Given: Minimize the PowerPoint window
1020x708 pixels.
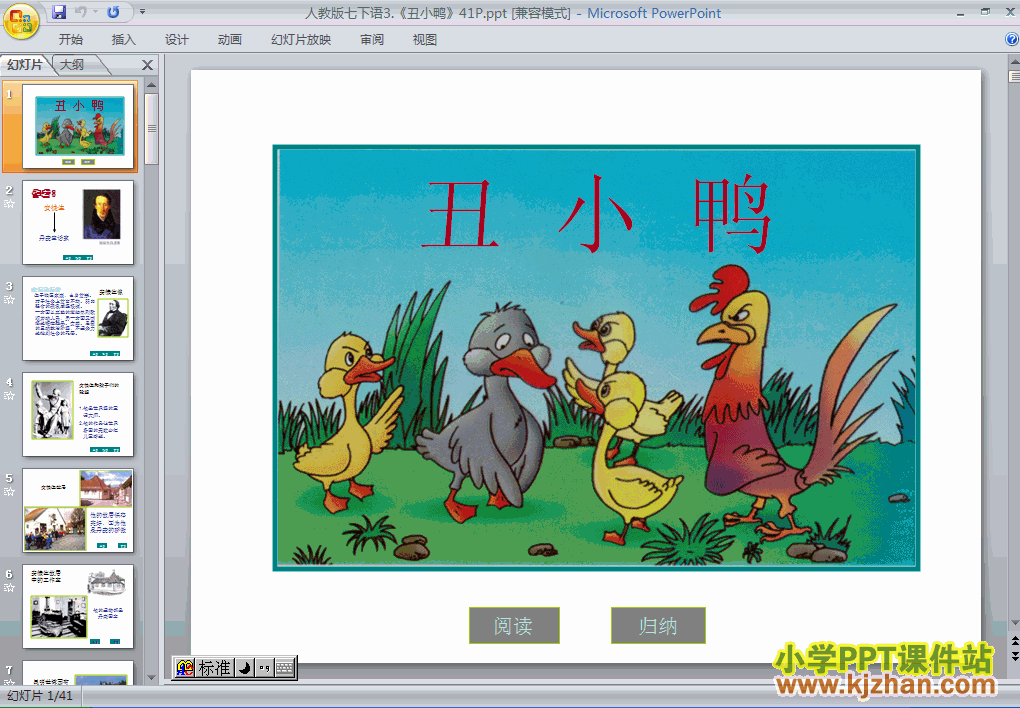Looking at the screenshot, I should coord(961,12).
